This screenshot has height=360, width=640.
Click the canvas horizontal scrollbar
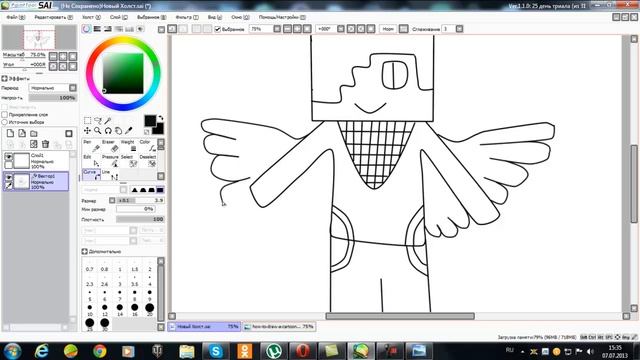400,316
